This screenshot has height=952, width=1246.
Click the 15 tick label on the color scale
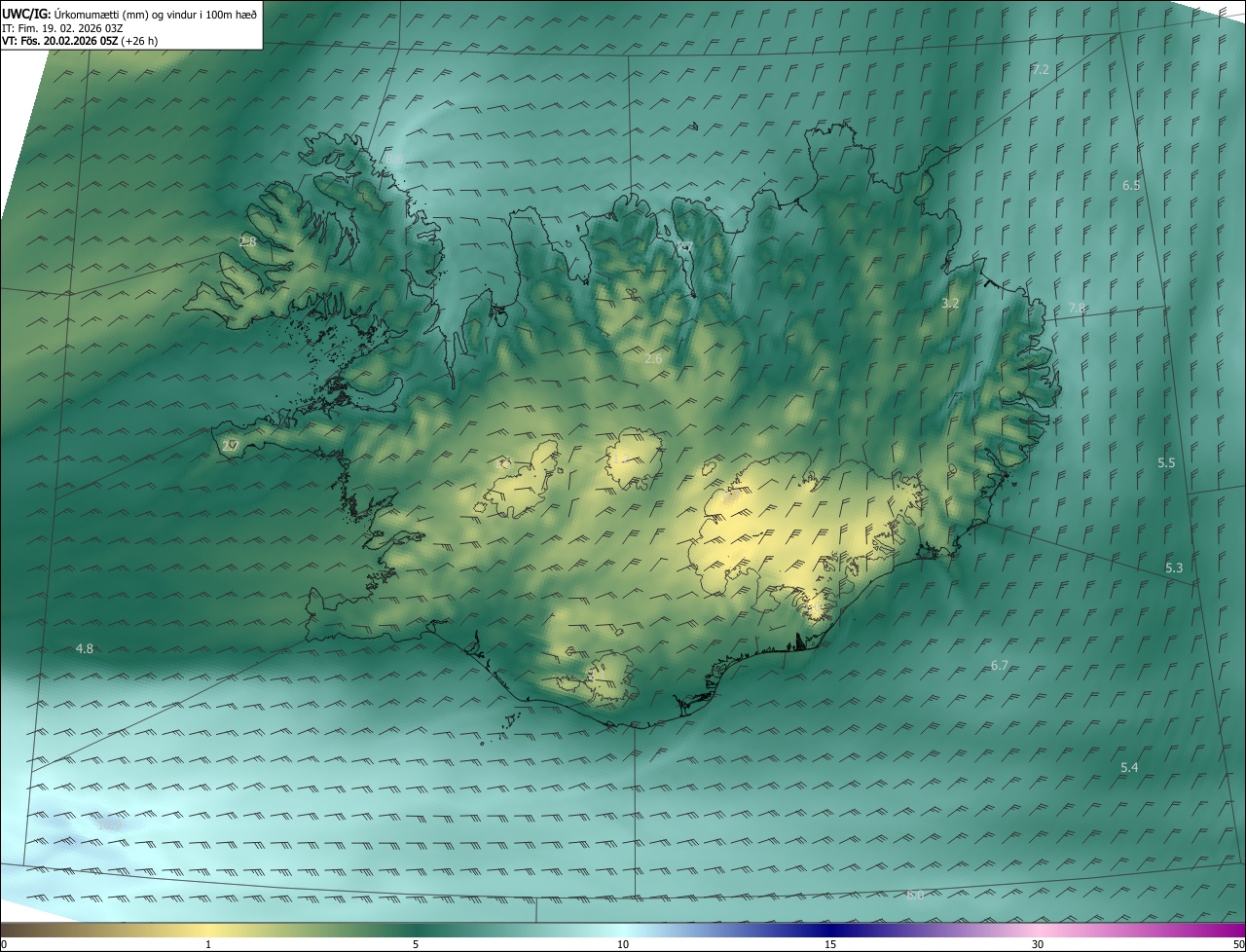point(830,944)
